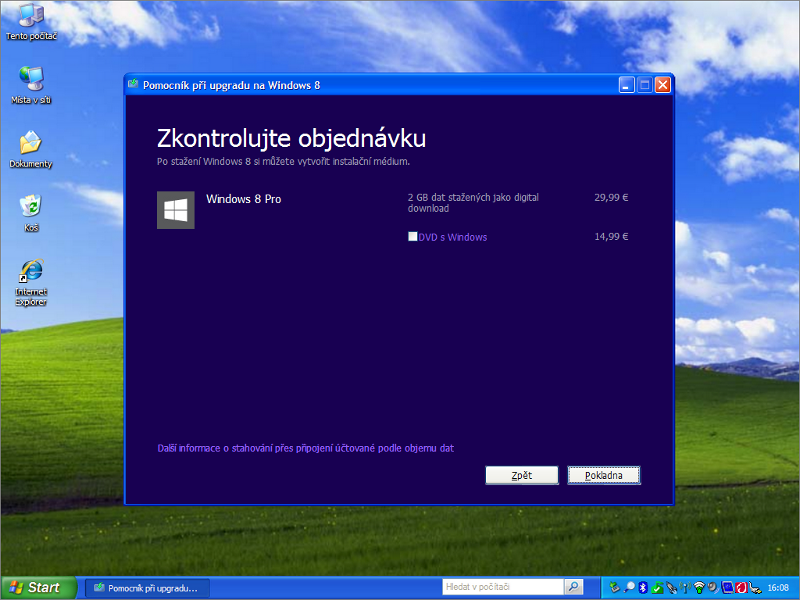Click the green Wi-Fi signal tray icon
Image resolution: width=800 pixels, height=600 pixels.
[x=699, y=587]
